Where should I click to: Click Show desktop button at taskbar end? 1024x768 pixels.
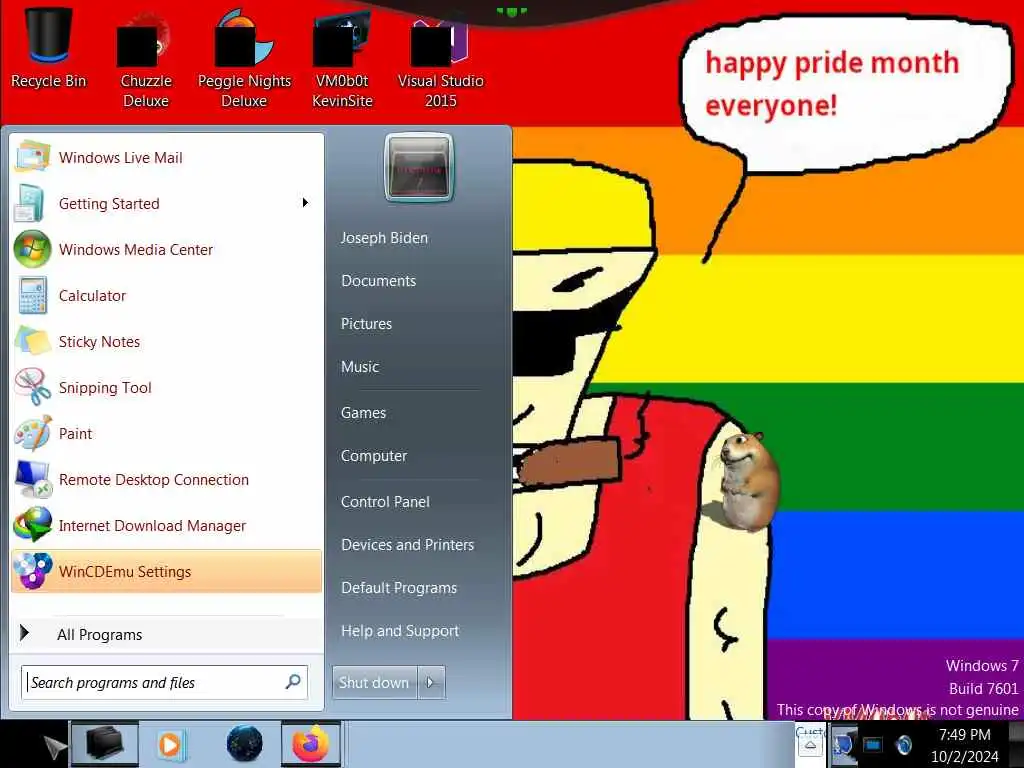pos(1016,744)
